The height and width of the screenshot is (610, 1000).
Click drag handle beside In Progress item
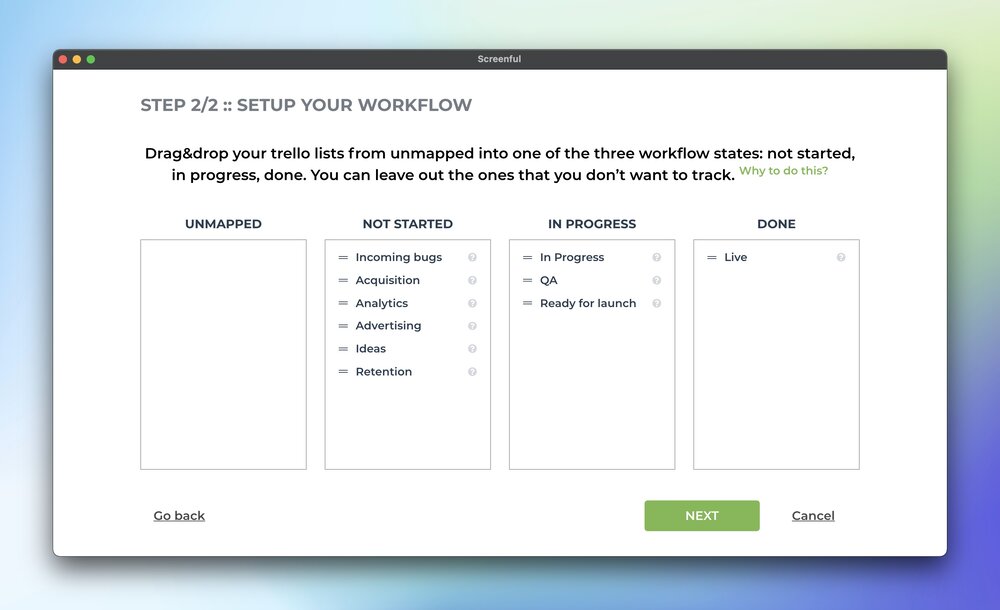[527, 258]
